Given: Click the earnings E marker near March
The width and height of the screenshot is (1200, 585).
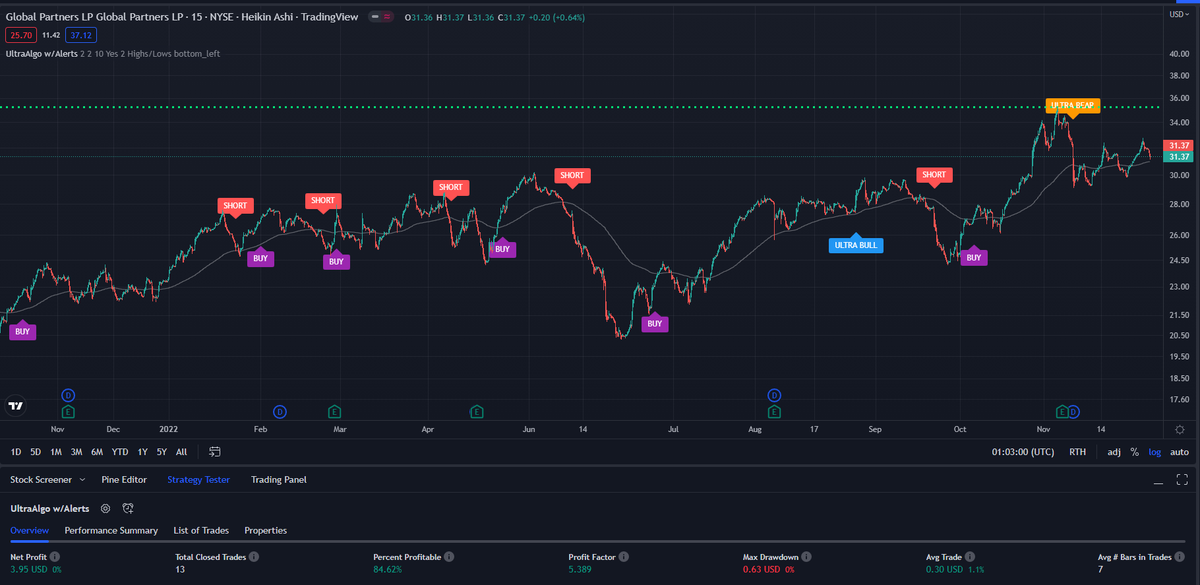Looking at the screenshot, I should click(x=335, y=411).
